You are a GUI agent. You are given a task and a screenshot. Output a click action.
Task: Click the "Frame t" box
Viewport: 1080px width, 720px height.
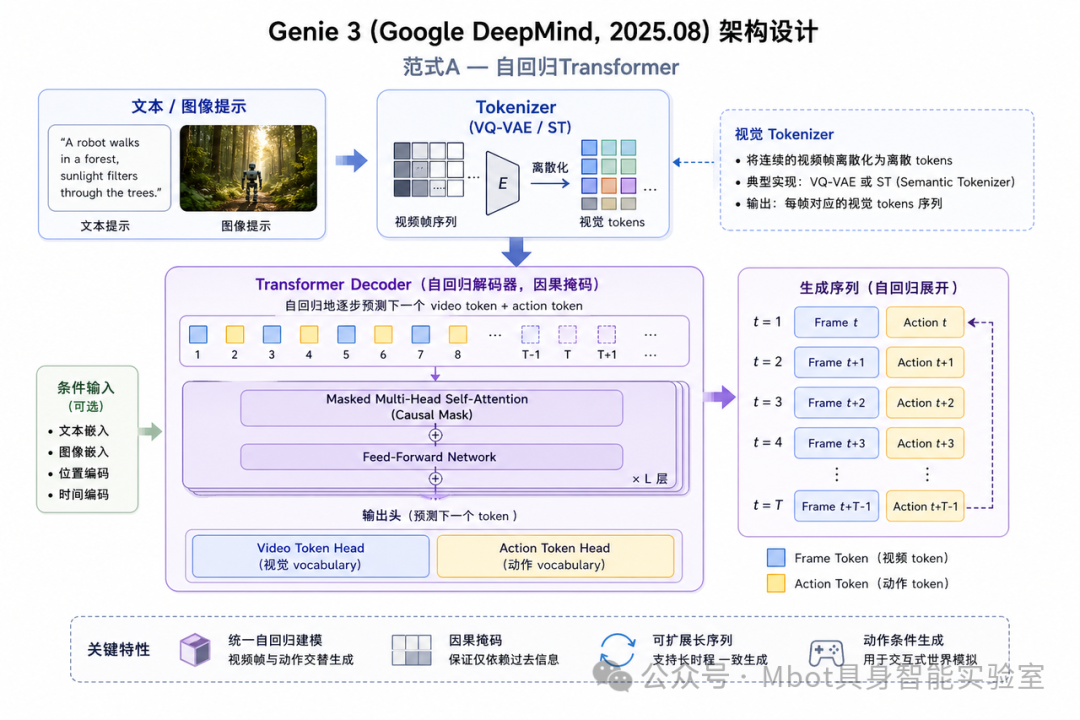[836, 322]
